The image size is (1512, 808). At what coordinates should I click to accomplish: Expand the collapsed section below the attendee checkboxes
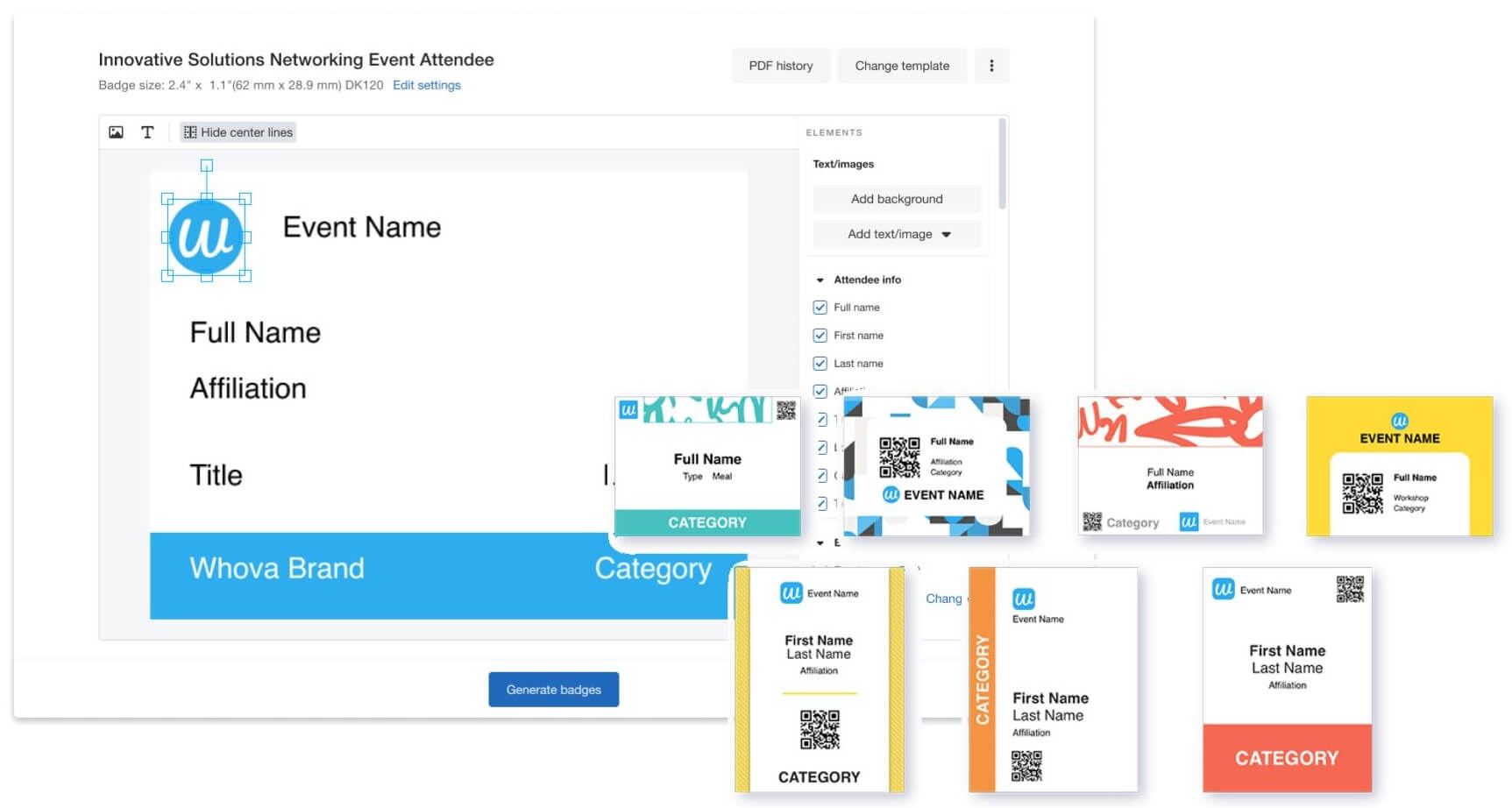pyautogui.click(x=820, y=542)
